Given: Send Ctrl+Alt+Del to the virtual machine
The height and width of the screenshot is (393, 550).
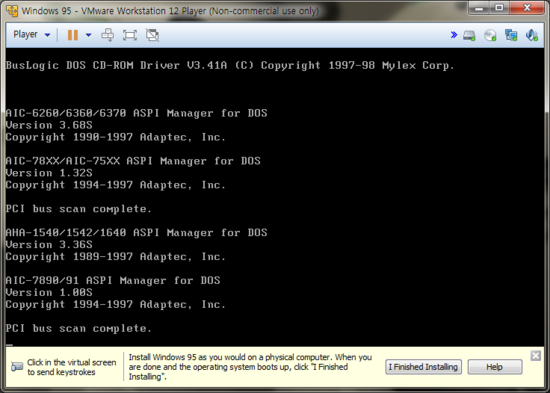Looking at the screenshot, I should (107, 35).
